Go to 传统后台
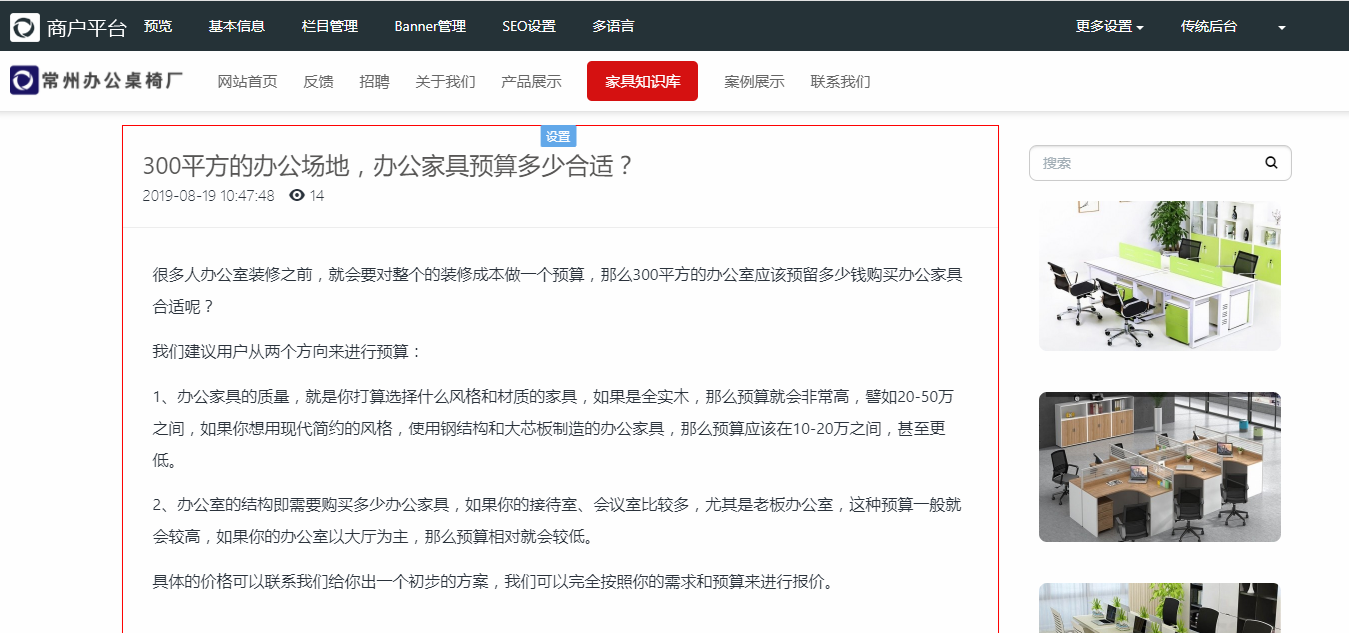Viewport: 1349px width, 633px height. 1209,26
